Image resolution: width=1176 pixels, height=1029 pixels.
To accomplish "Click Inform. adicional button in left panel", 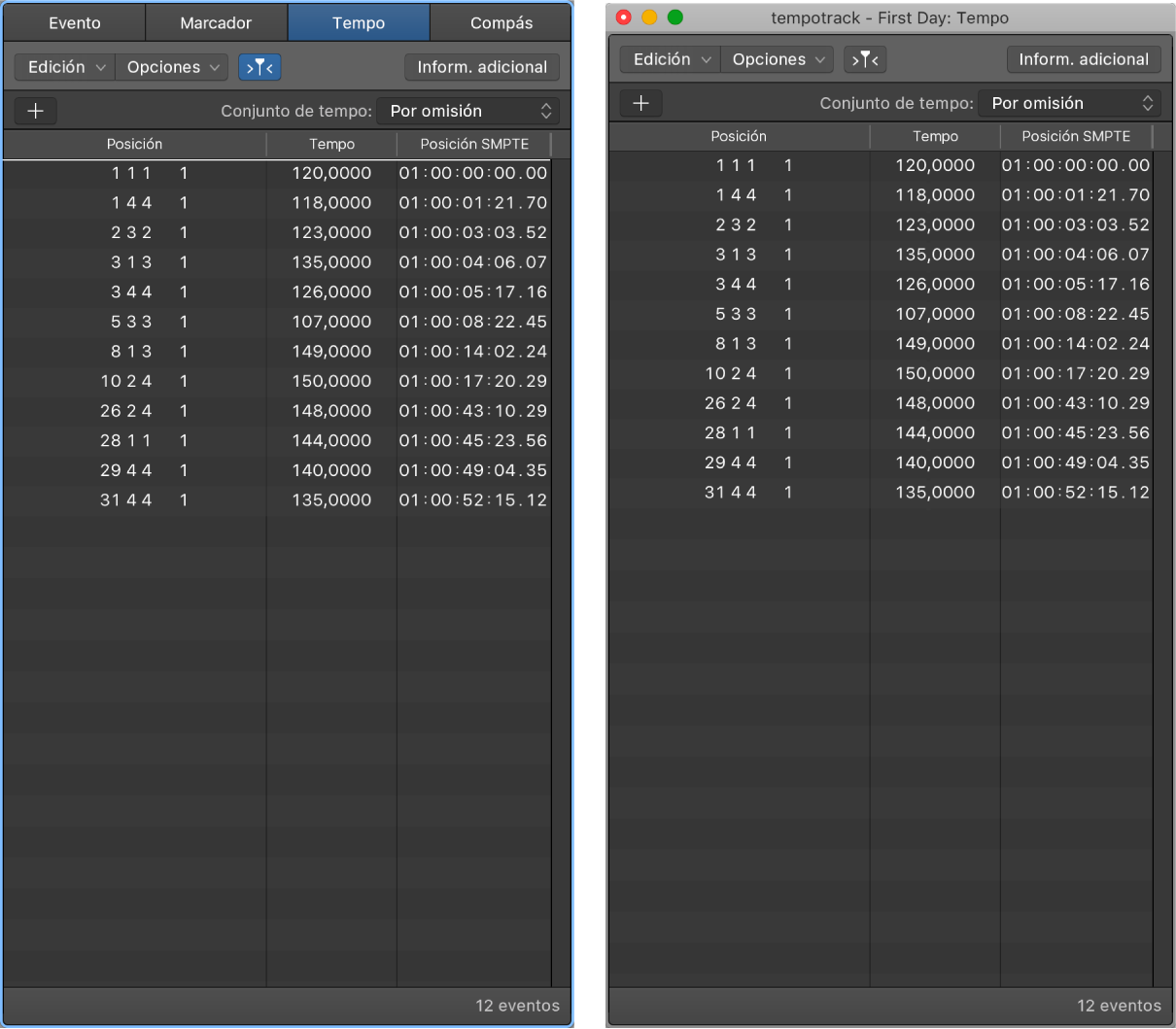I will (482, 67).
